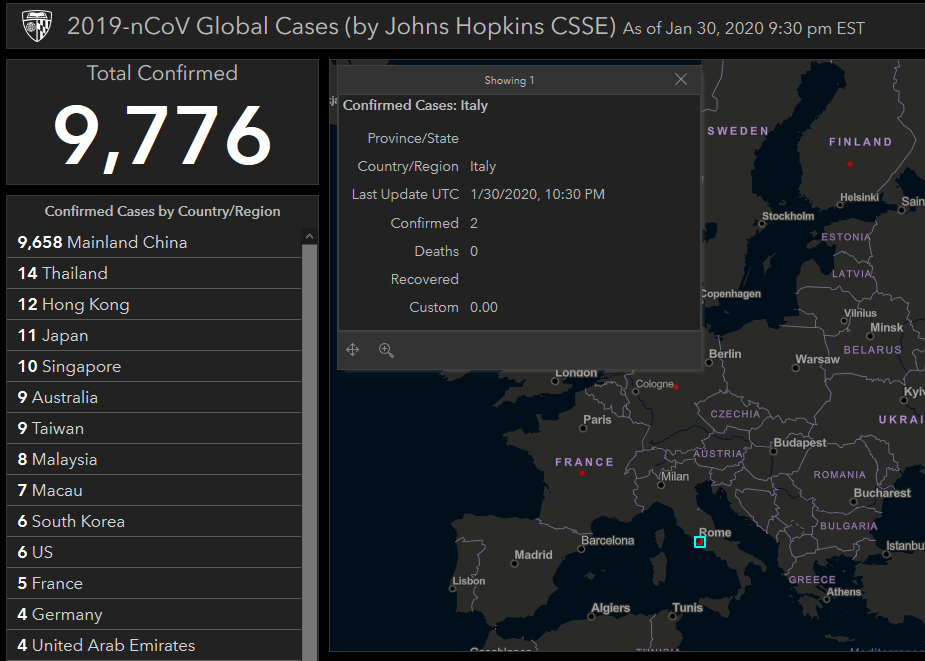925x661 pixels.
Task: Click the red case dot near Cologne
Action: pos(676,387)
